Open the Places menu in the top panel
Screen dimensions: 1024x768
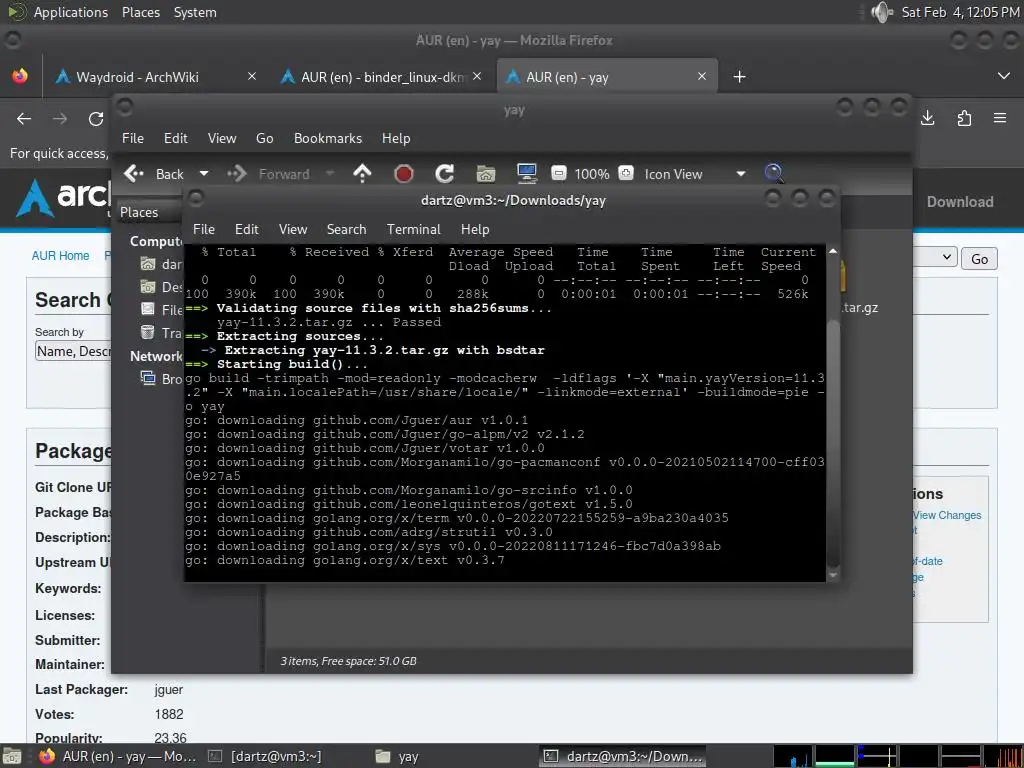coord(141,12)
